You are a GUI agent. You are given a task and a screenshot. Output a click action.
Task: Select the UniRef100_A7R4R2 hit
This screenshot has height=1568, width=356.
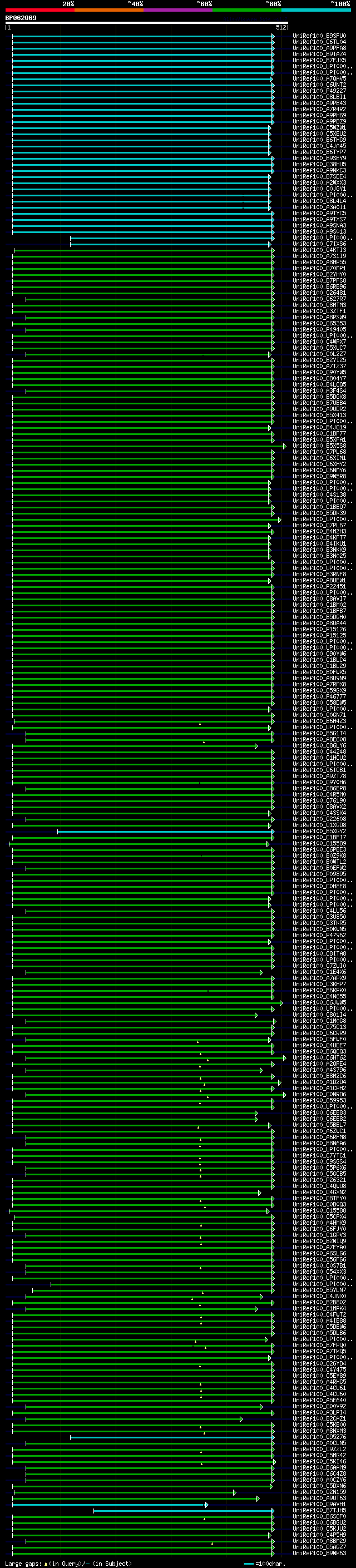click(319, 110)
